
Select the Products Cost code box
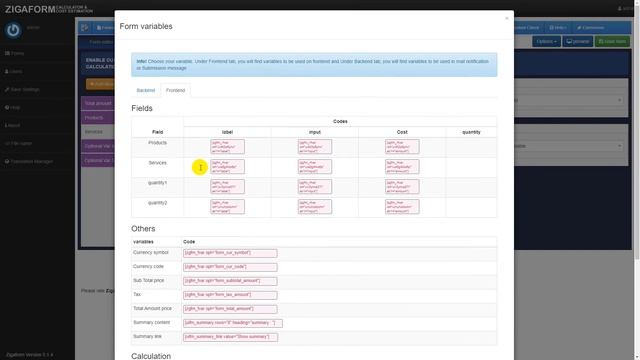point(402,147)
